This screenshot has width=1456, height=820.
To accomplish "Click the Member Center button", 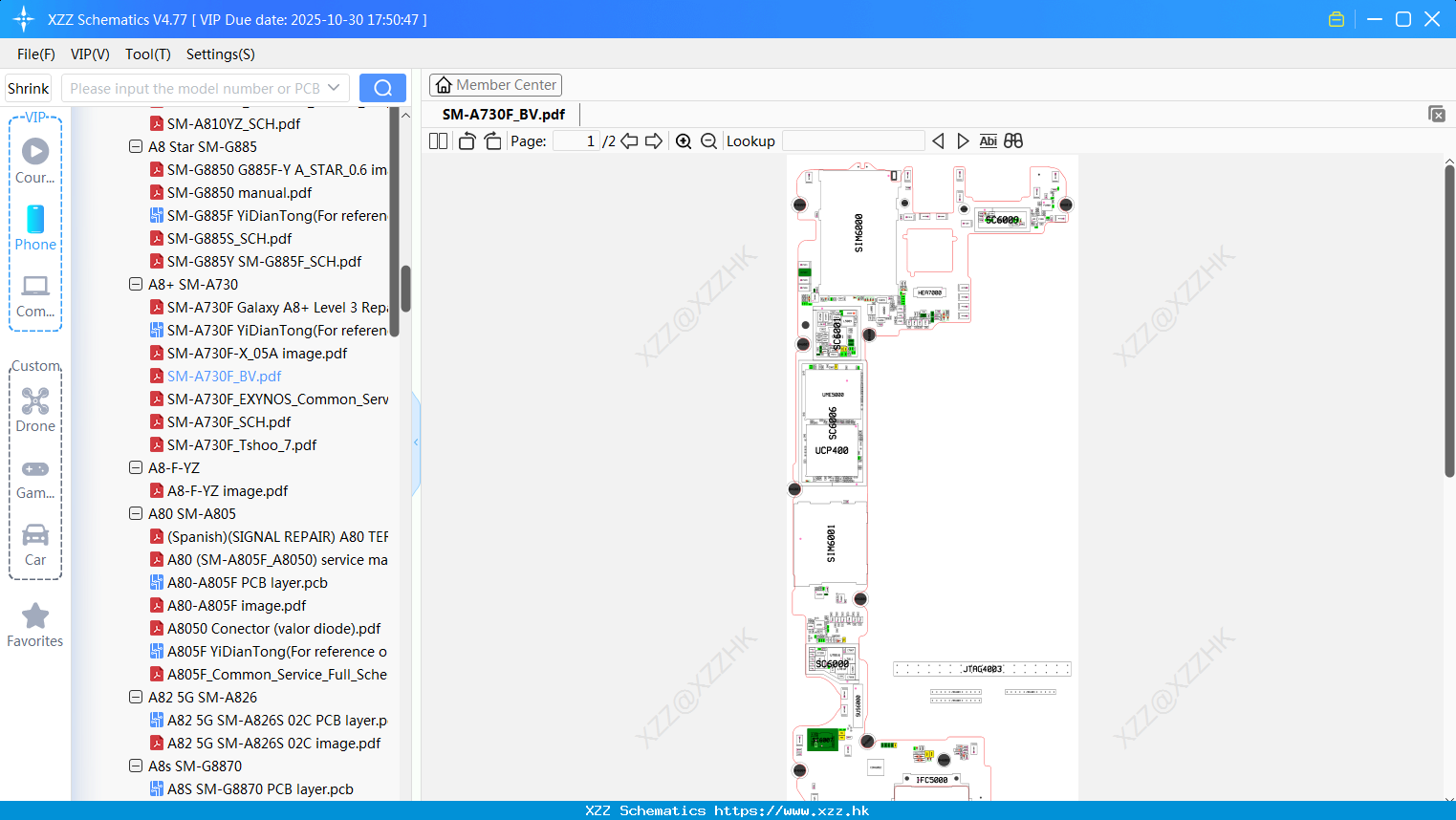I will coord(495,85).
